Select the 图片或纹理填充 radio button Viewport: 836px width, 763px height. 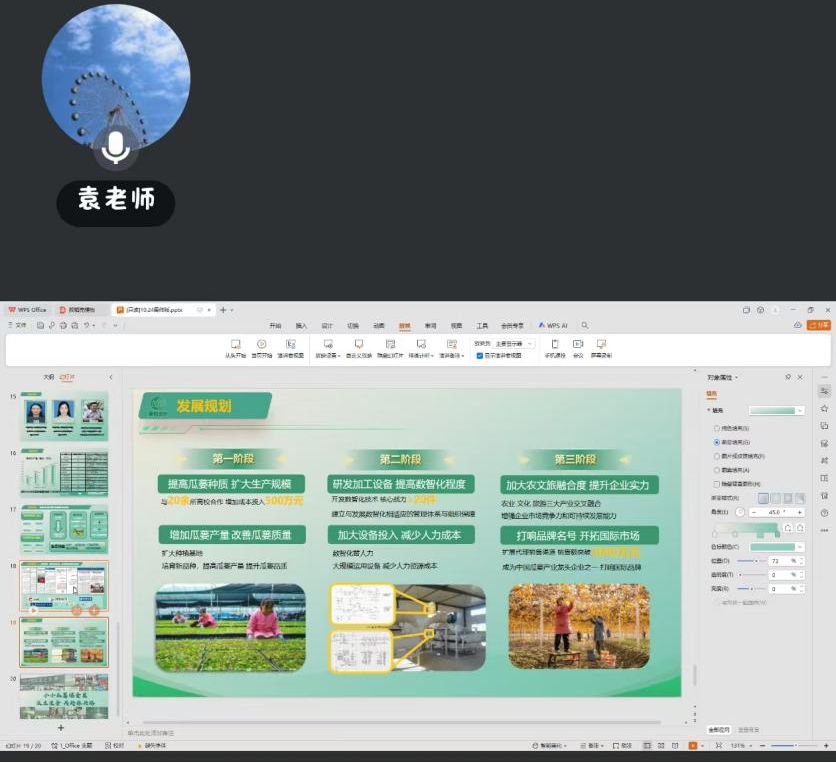[x=717, y=455]
